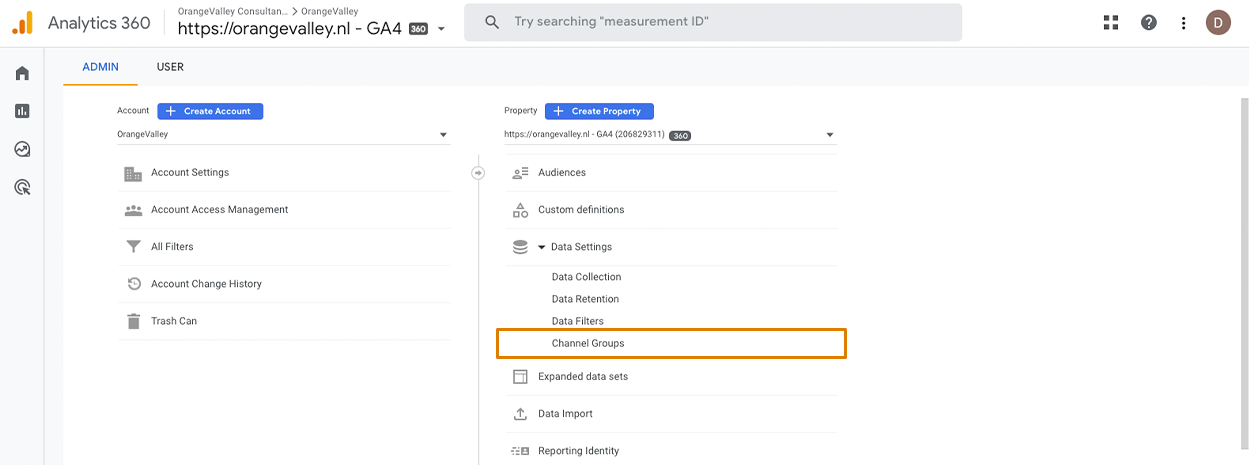1250x465 pixels.
Task: Open the Google apps grid icon
Action: (x=1111, y=22)
